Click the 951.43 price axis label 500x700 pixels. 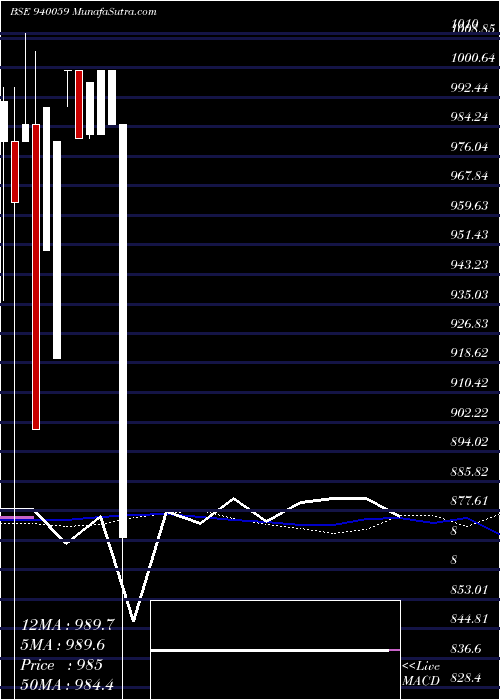pos(470,235)
